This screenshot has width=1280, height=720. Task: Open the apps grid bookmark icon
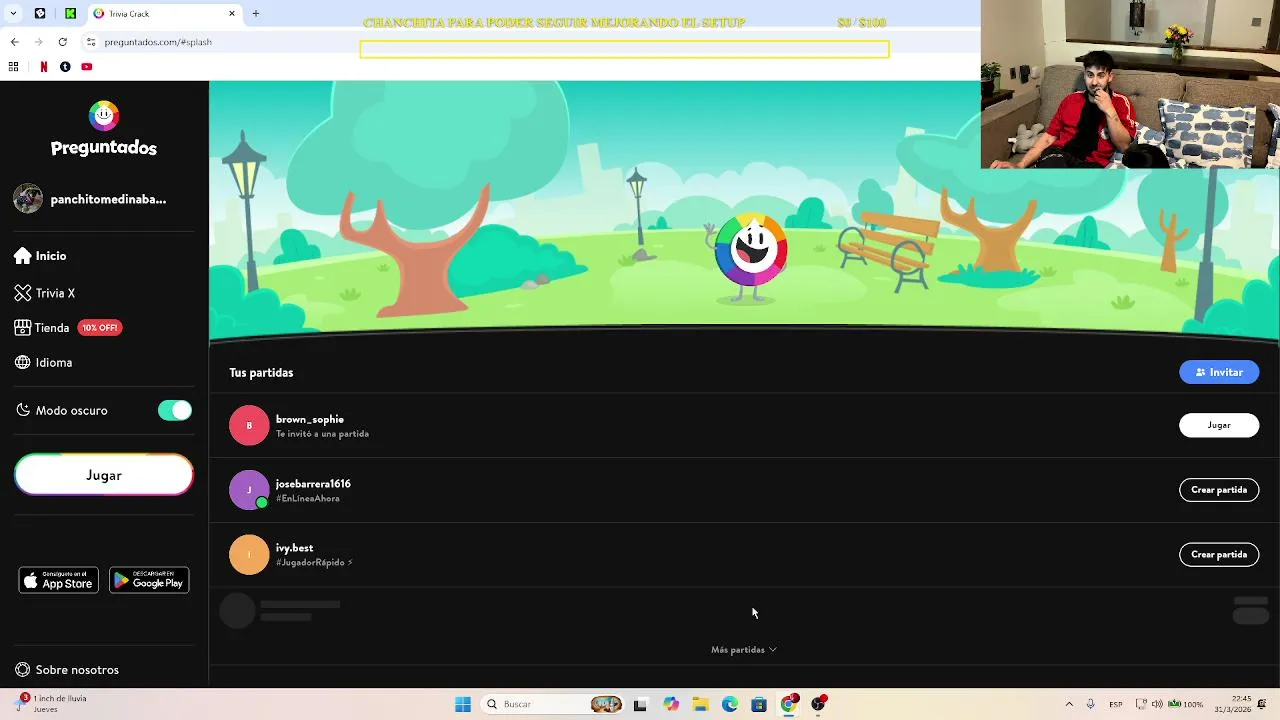13,67
